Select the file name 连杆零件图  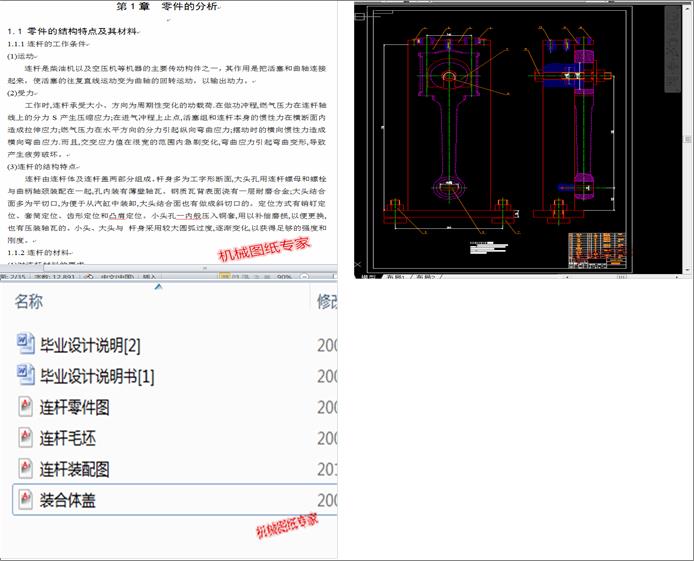(x=75, y=407)
